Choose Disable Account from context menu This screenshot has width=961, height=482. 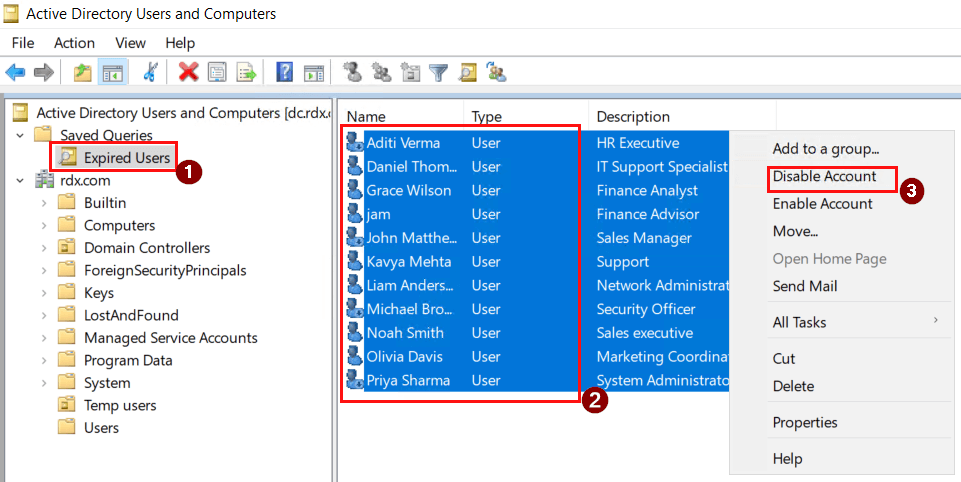coord(824,177)
